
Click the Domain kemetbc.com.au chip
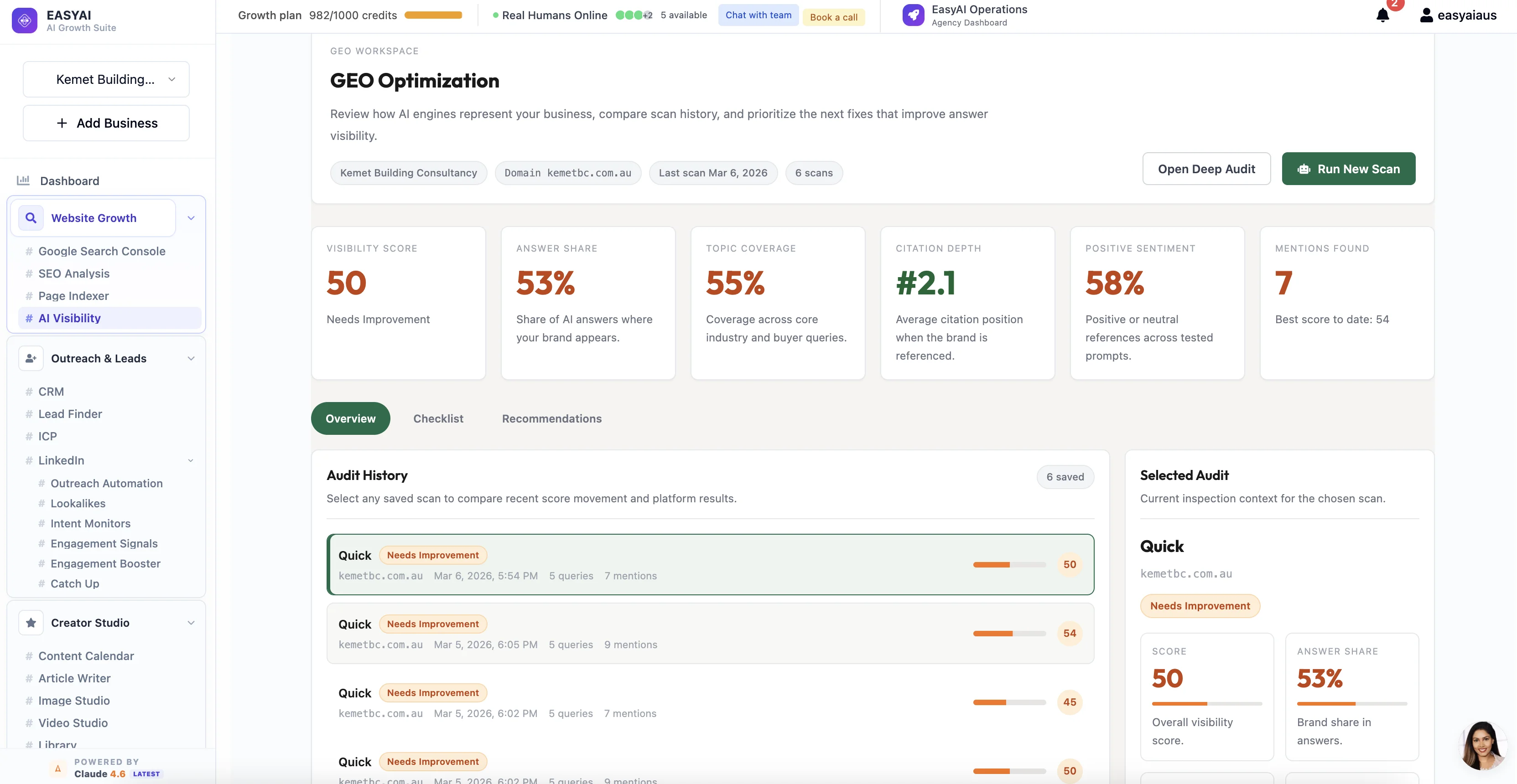point(568,173)
